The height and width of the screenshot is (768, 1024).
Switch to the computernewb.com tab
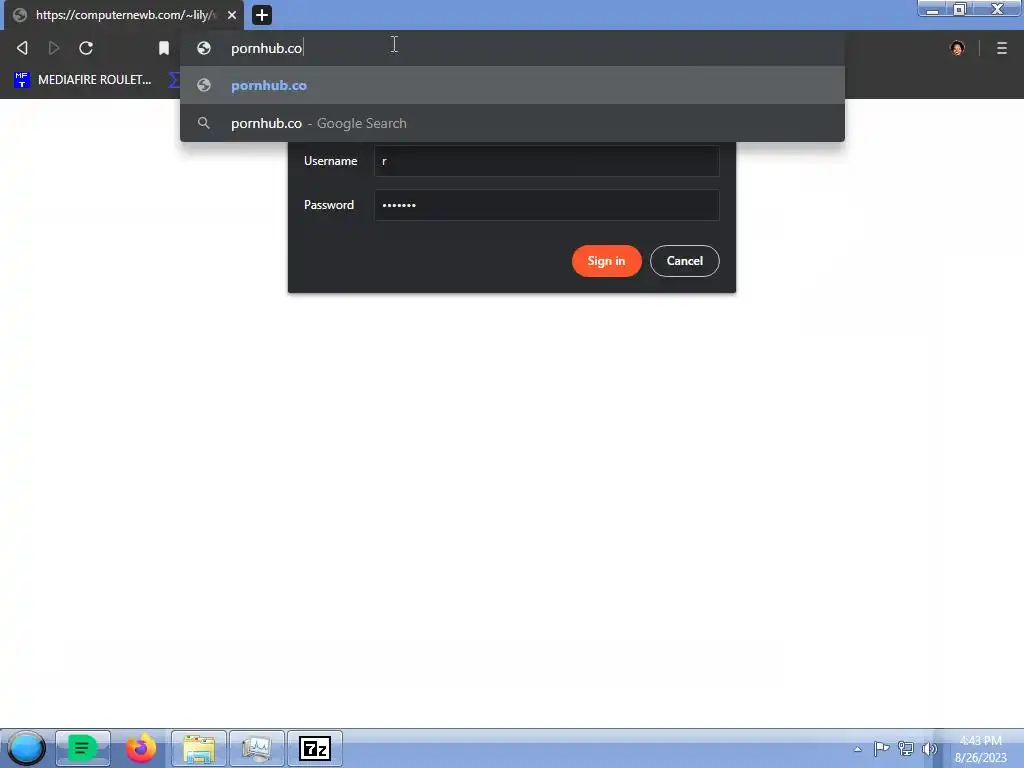tap(124, 14)
